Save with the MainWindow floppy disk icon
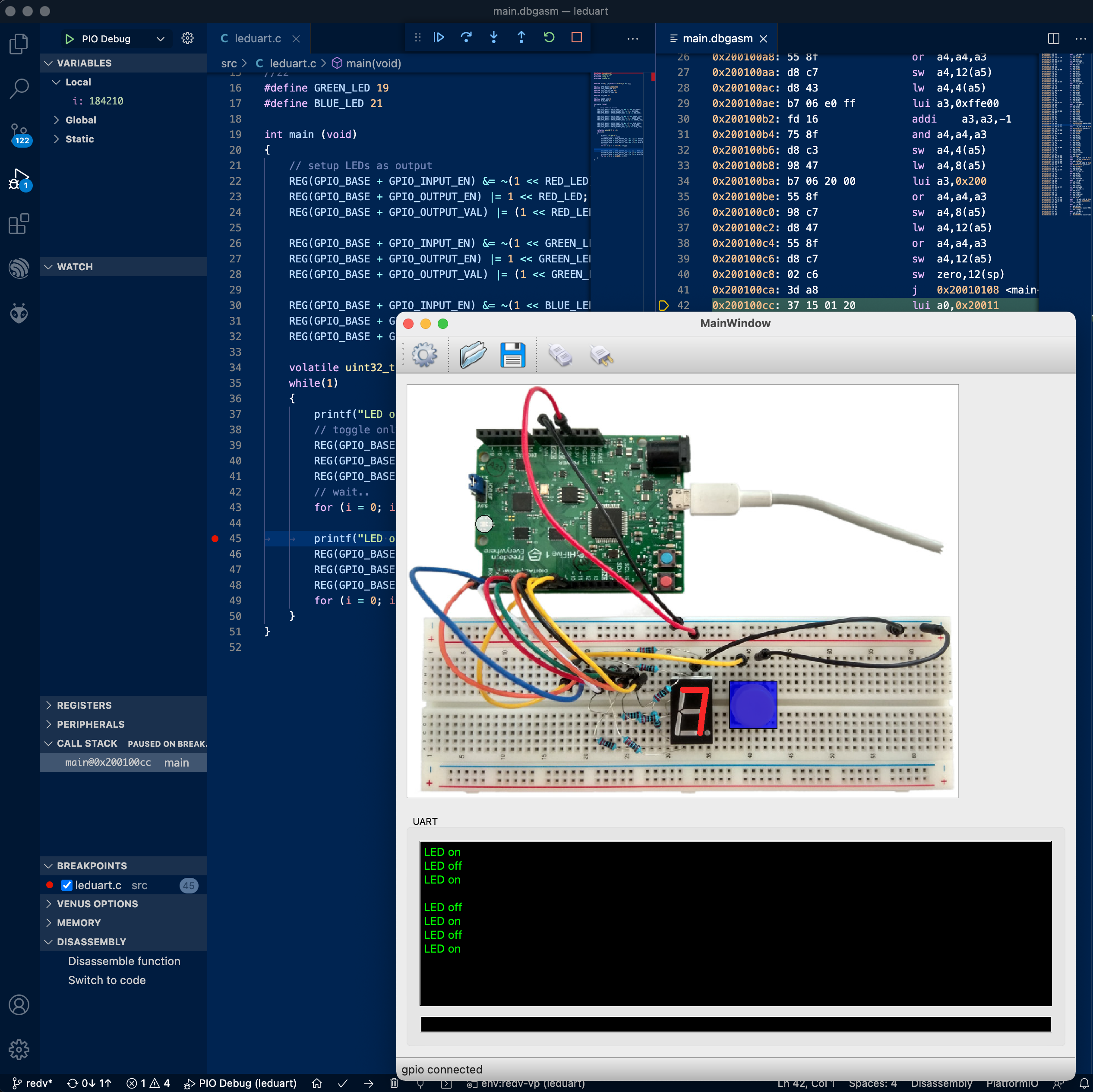 (512, 355)
